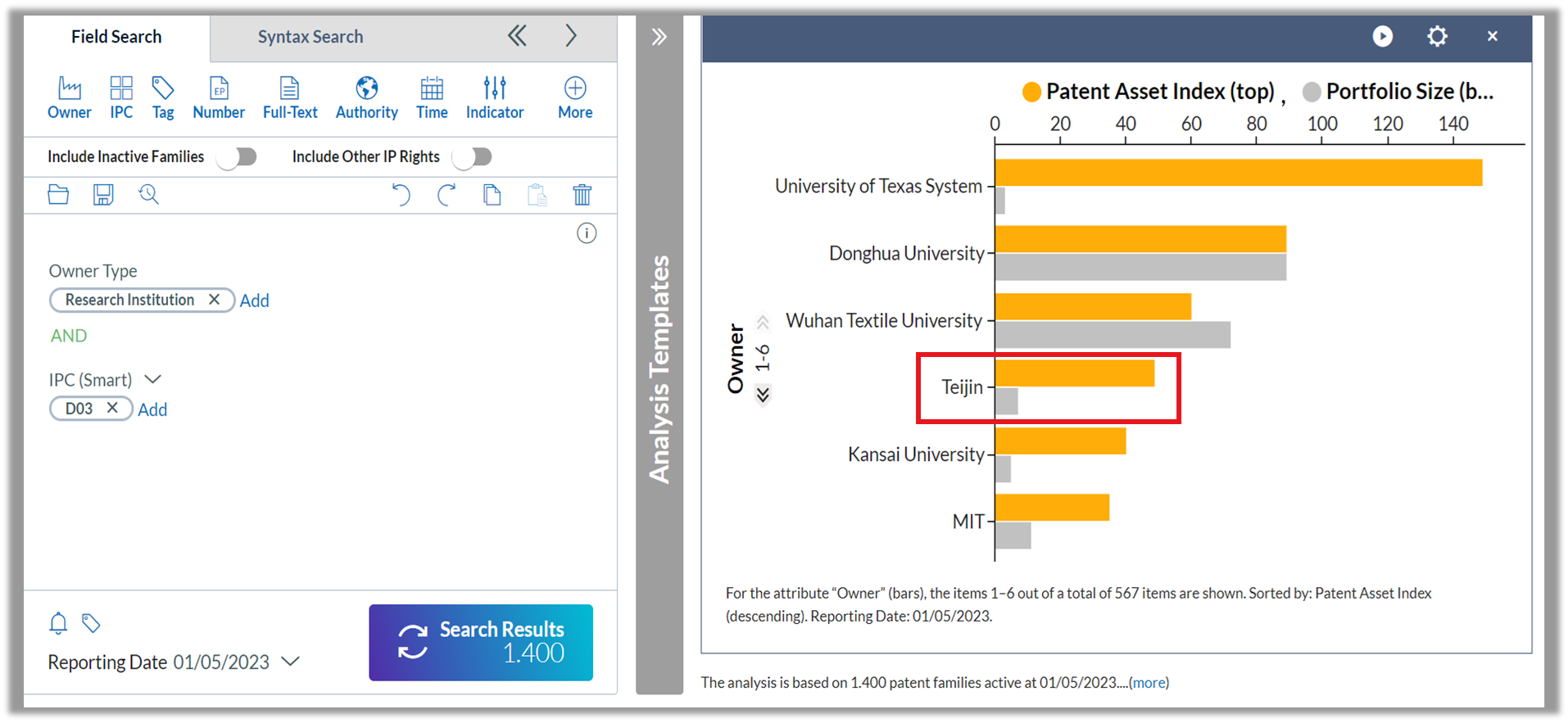
Task: Select Wuhan Textile University gray bar
Action: click(x=1113, y=335)
